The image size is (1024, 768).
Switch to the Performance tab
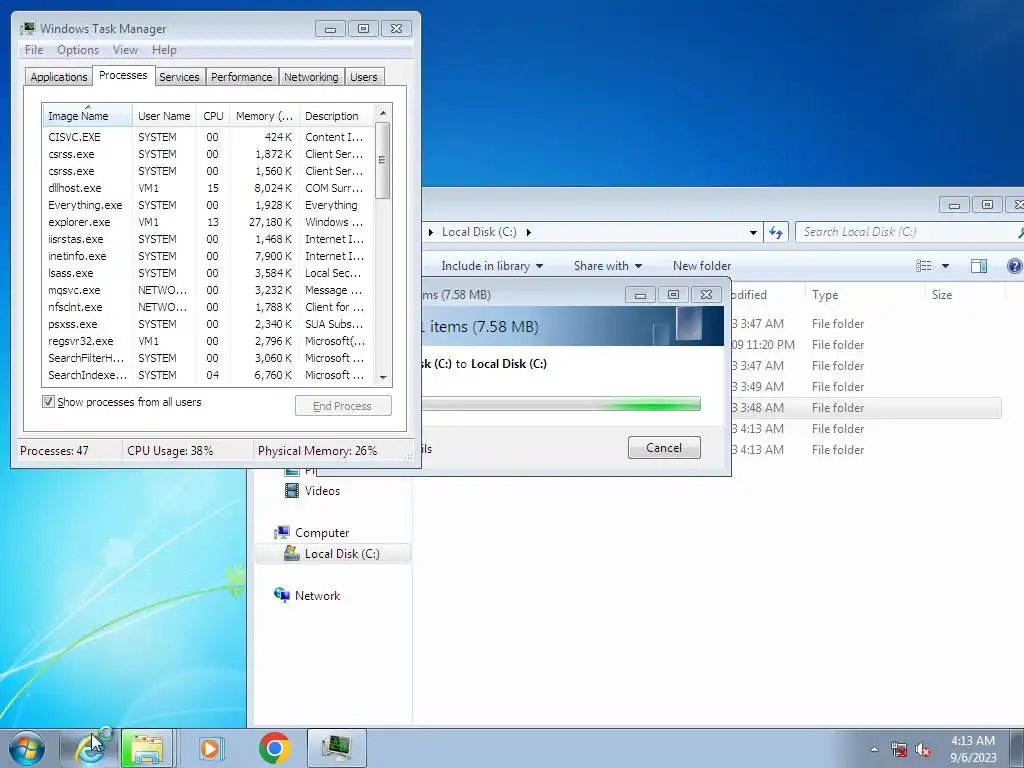click(x=242, y=77)
